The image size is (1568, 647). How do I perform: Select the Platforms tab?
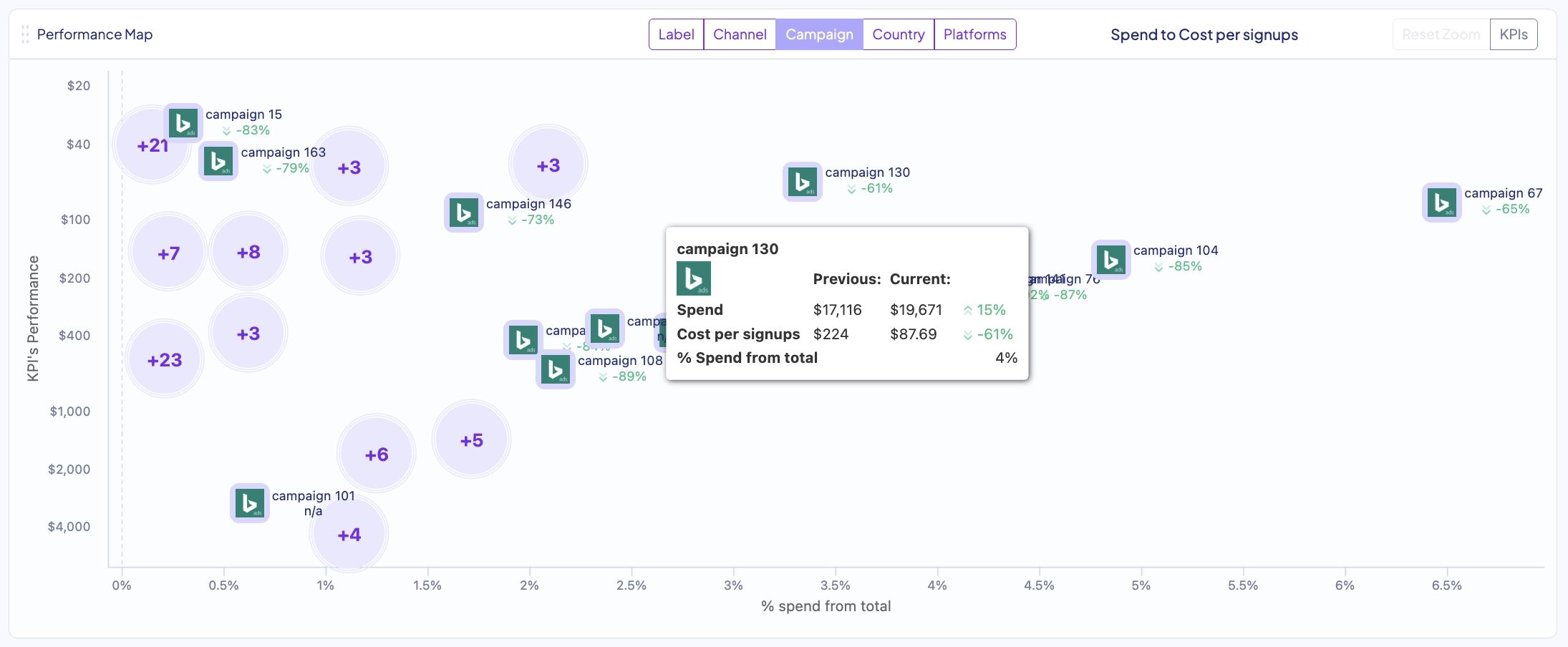[974, 34]
